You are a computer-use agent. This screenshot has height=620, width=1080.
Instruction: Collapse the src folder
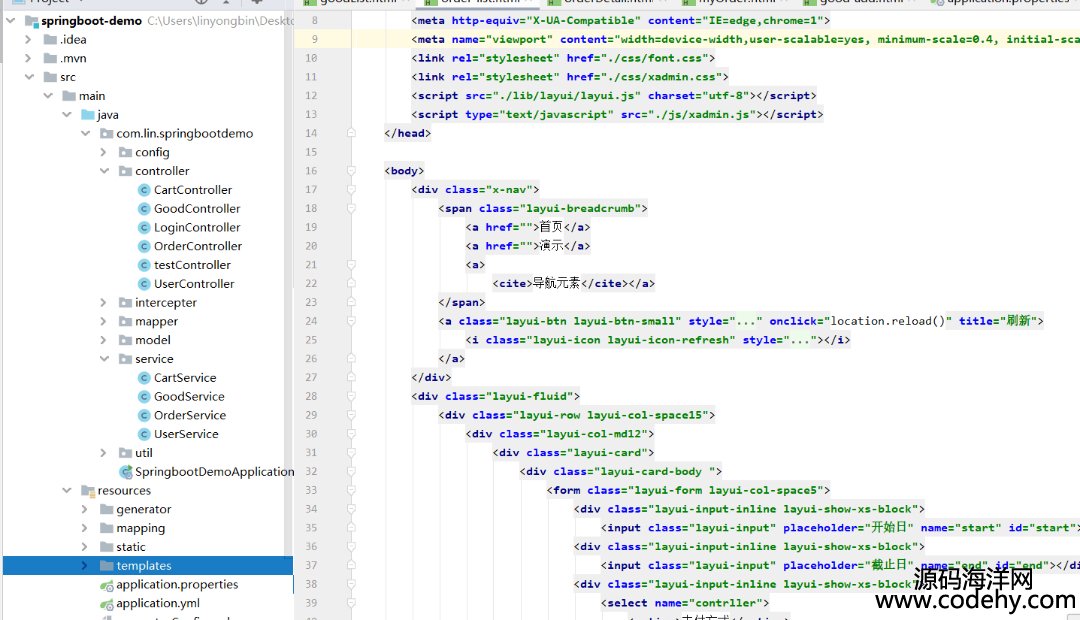(x=29, y=77)
